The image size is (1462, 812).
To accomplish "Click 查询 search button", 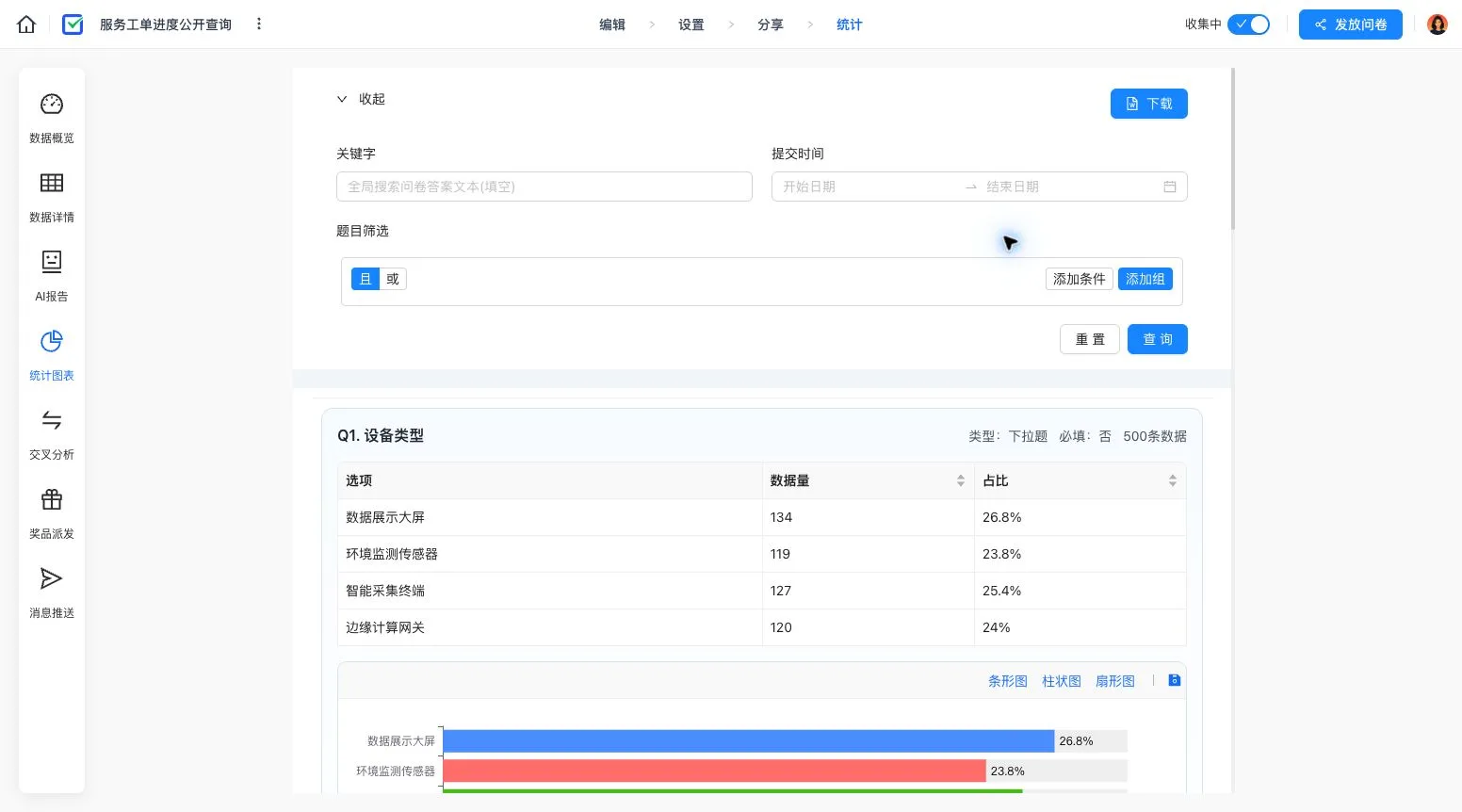I will pyautogui.click(x=1158, y=339).
